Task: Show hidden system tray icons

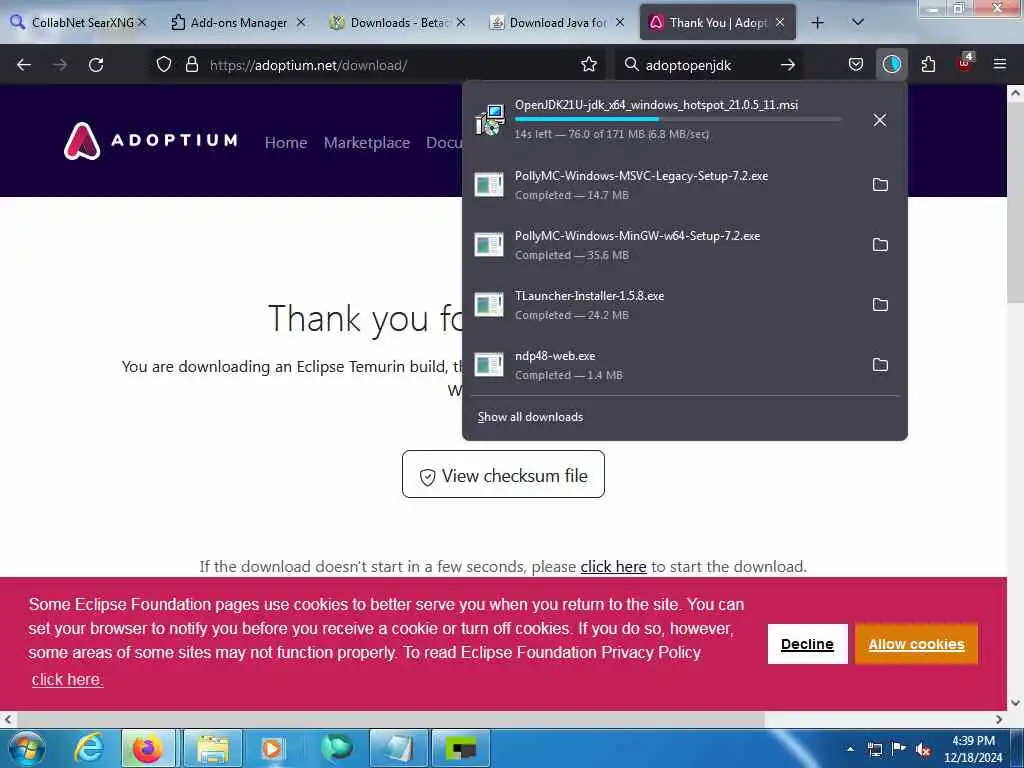Action: (x=850, y=749)
